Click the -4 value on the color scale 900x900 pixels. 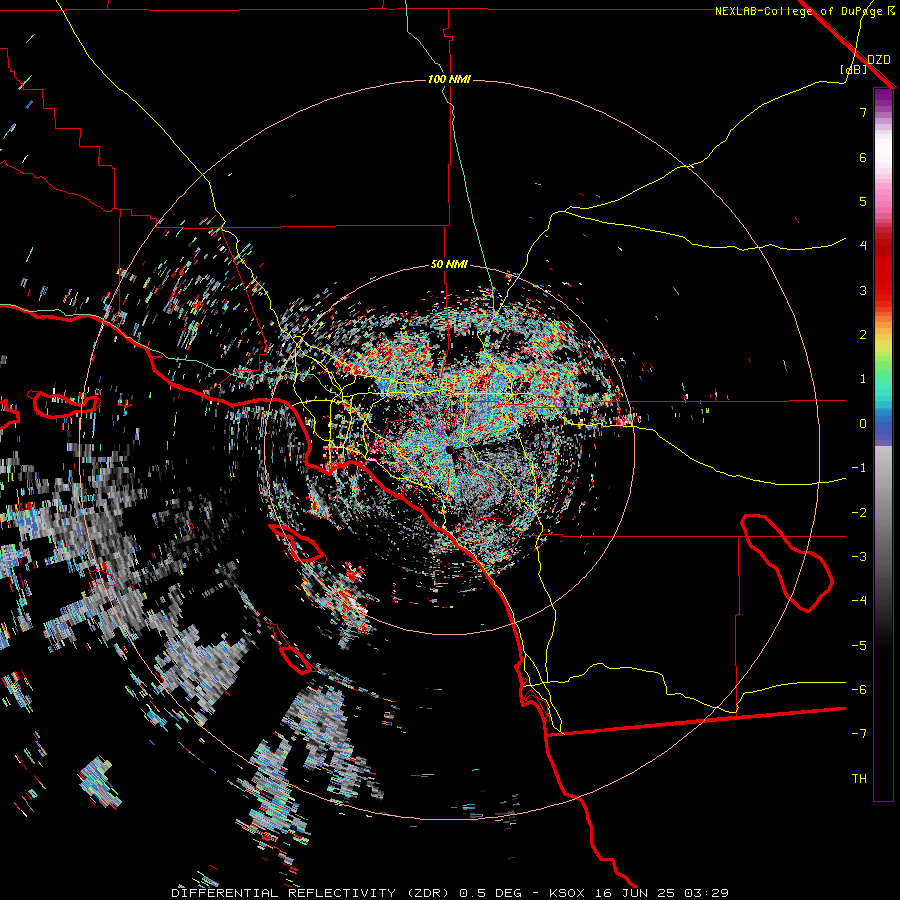click(x=859, y=601)
